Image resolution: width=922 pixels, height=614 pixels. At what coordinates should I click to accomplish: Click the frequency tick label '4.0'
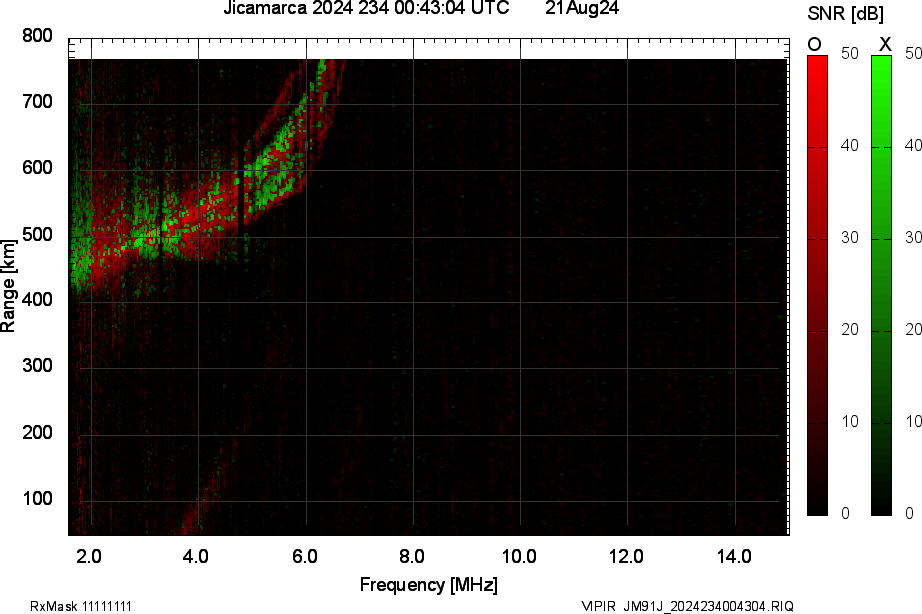(x=196, y=556)
